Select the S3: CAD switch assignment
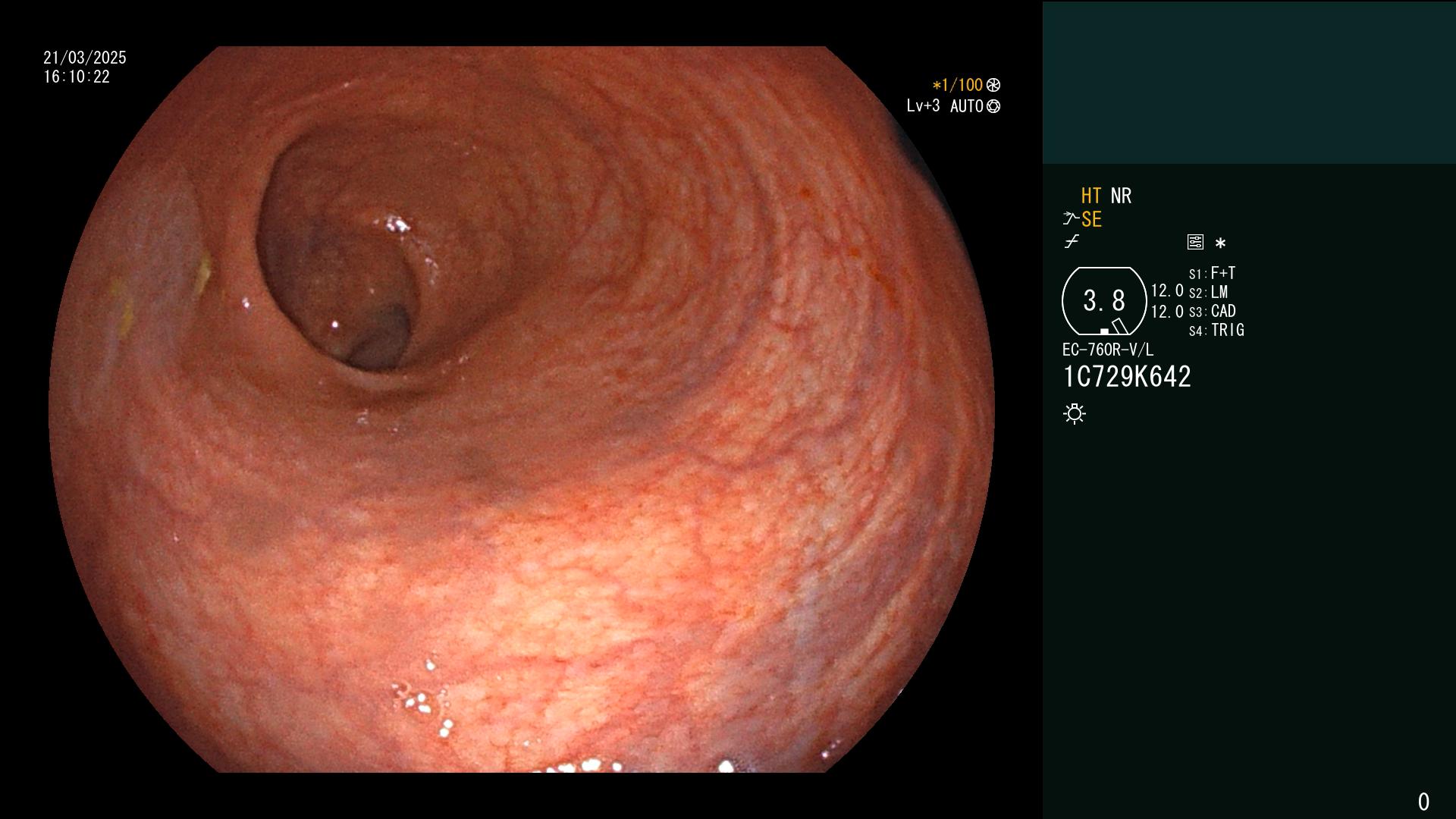Screen dimensions: 1456x819 click(1212, 311)
